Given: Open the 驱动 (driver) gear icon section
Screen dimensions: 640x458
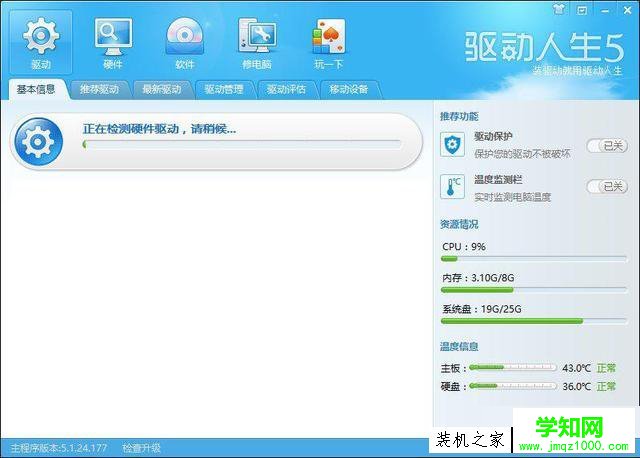Looking at the screenshot, I should (x=40, y=42).
